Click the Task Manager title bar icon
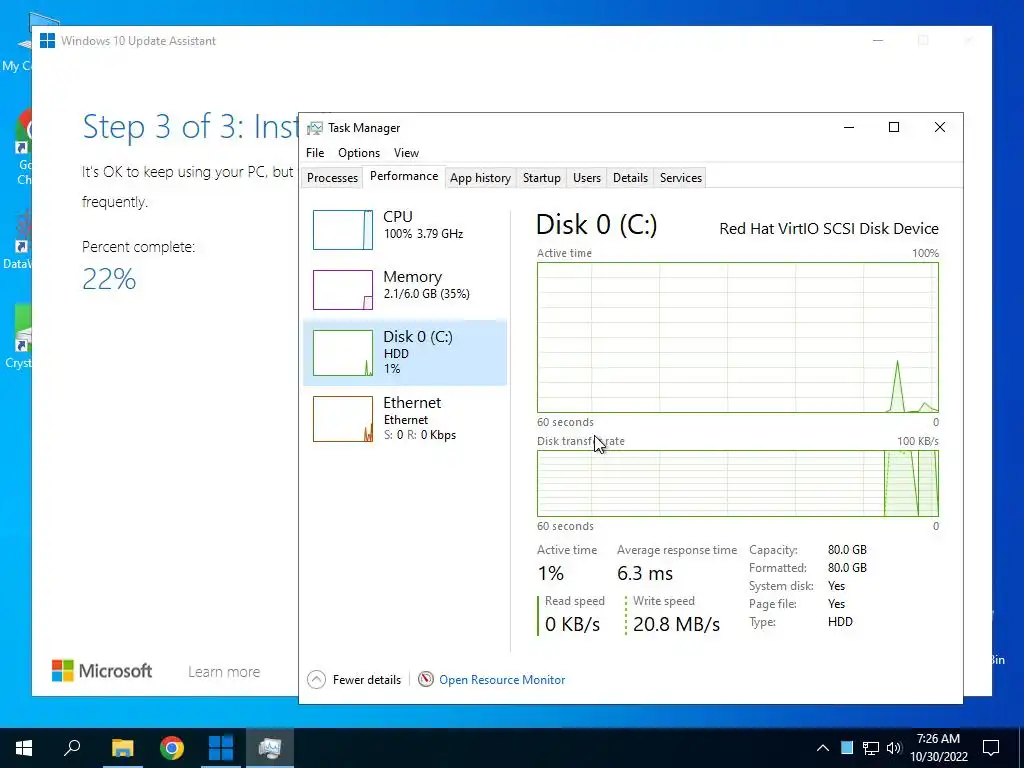Viewport: 1024px width, 768px height. (315, 128)
